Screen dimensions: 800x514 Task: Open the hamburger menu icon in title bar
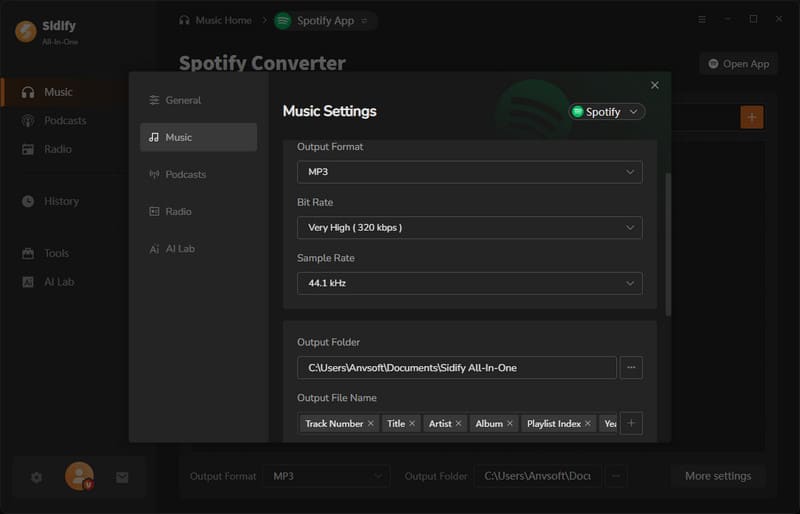(x=702, y=19)
